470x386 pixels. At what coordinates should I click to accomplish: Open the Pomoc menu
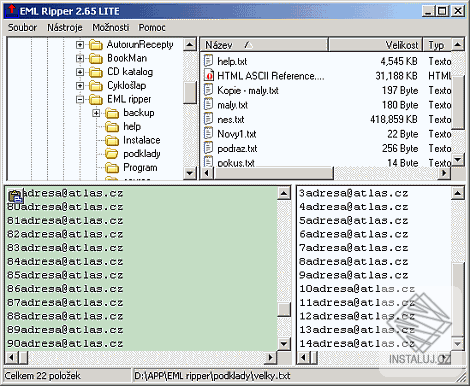[152, 28]
